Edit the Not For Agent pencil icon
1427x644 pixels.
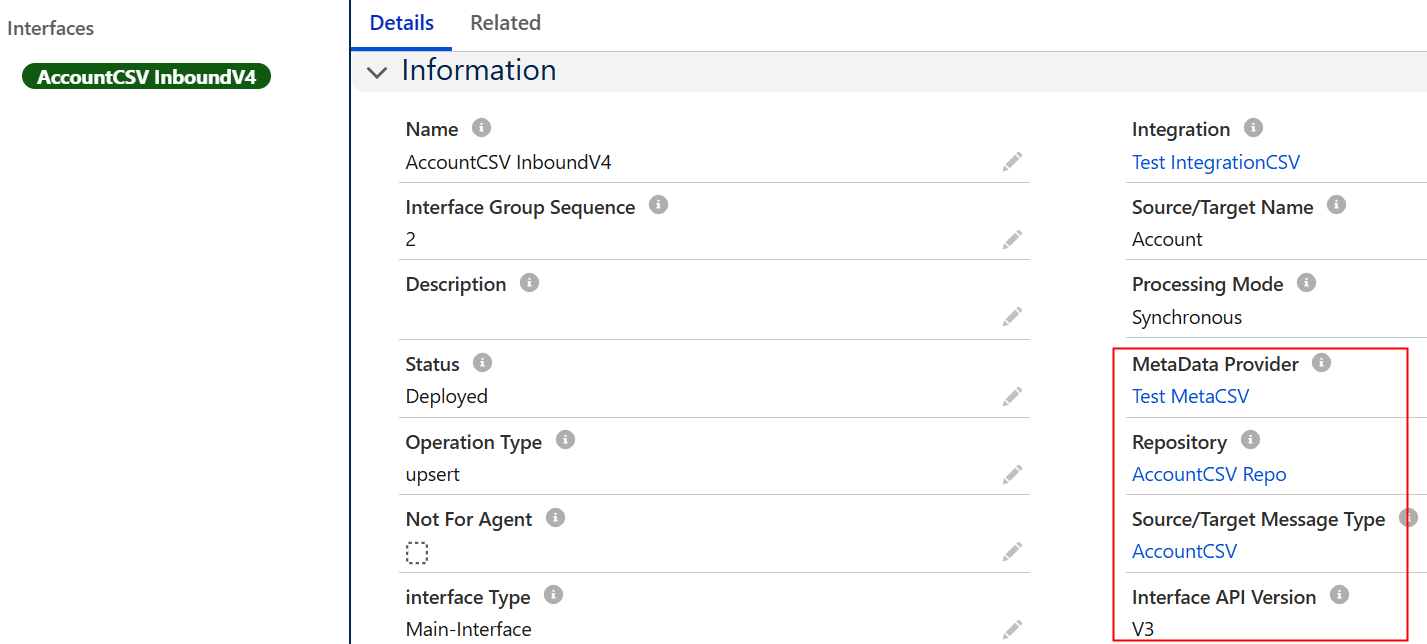tap(1013, 551)
